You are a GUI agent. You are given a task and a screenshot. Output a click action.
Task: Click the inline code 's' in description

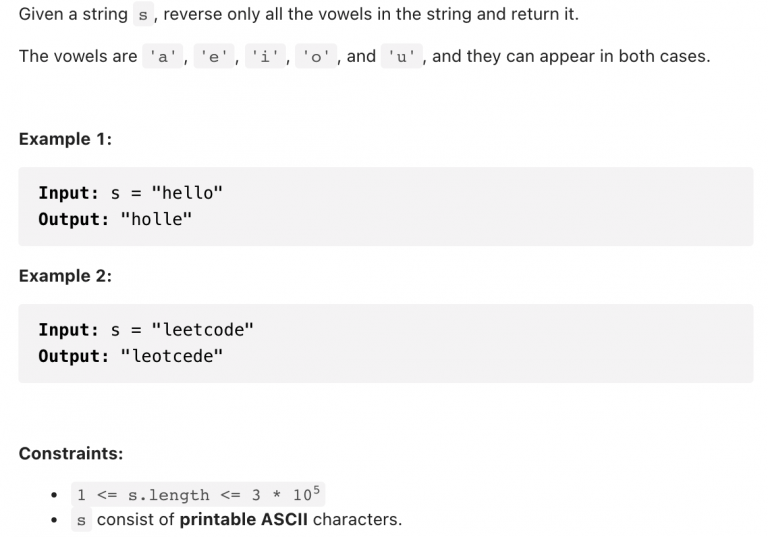(143, 14)
